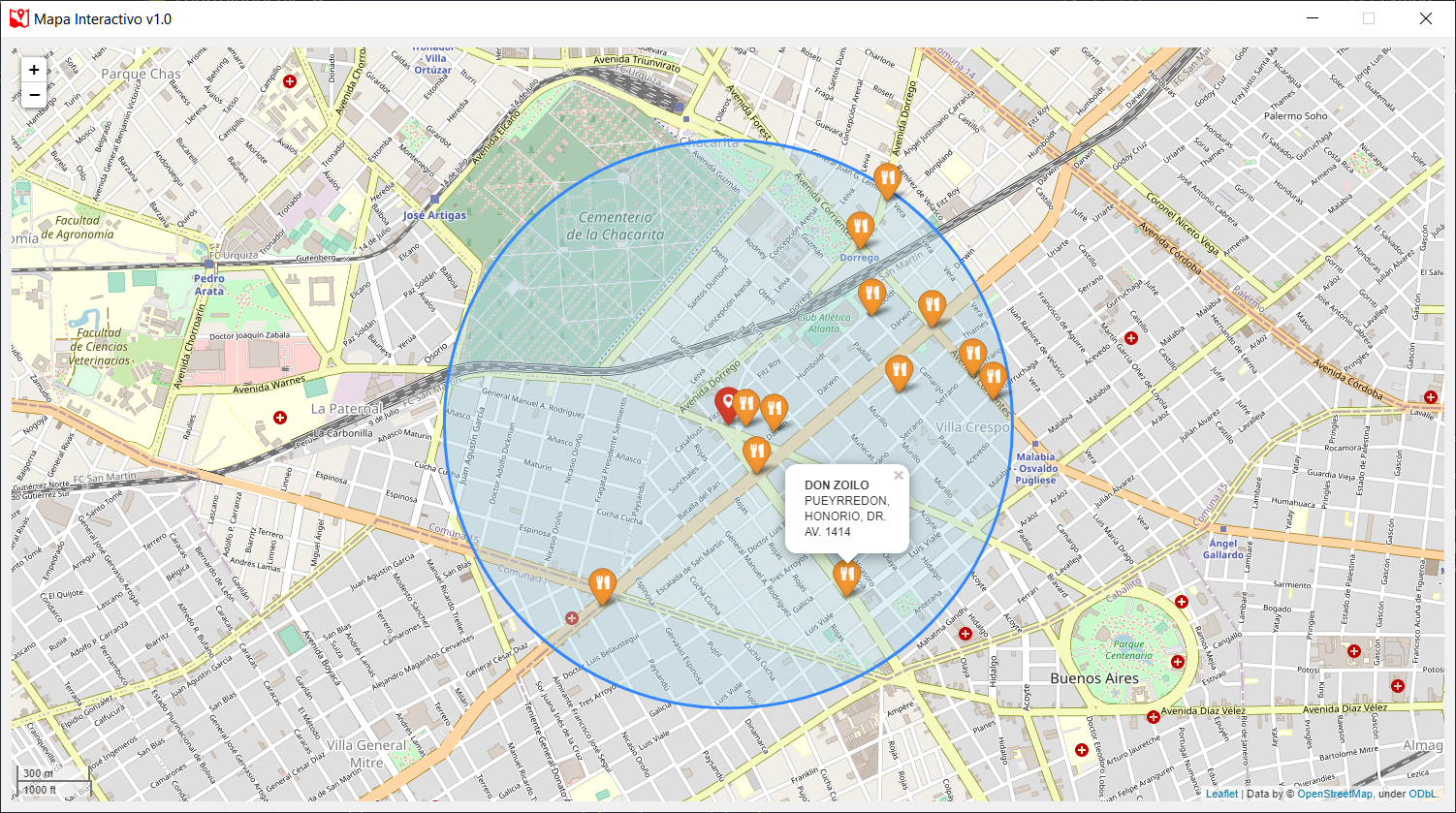The height and width of the screenshot is (813, 1456).
Task: Click the restaurant marker directly above the Dorrego station label
Action: (x=860, y=231)
